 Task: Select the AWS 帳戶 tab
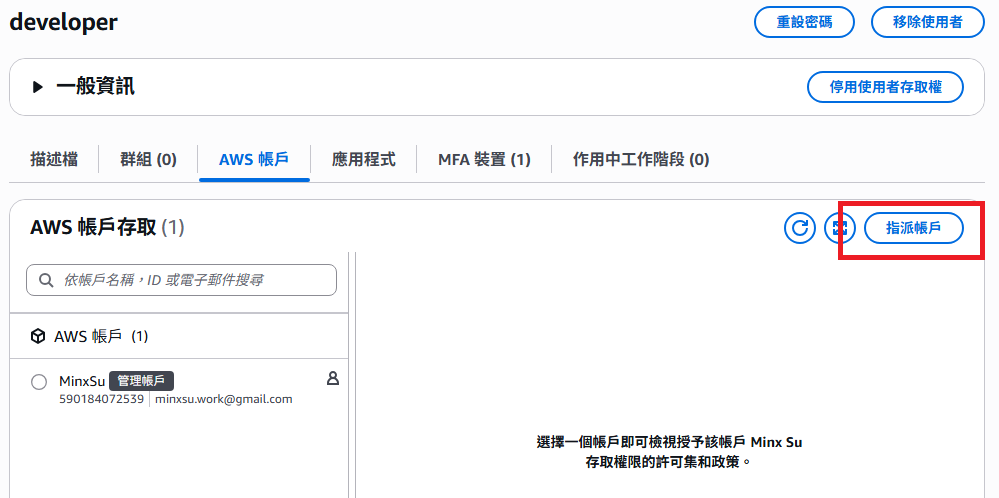254,159
